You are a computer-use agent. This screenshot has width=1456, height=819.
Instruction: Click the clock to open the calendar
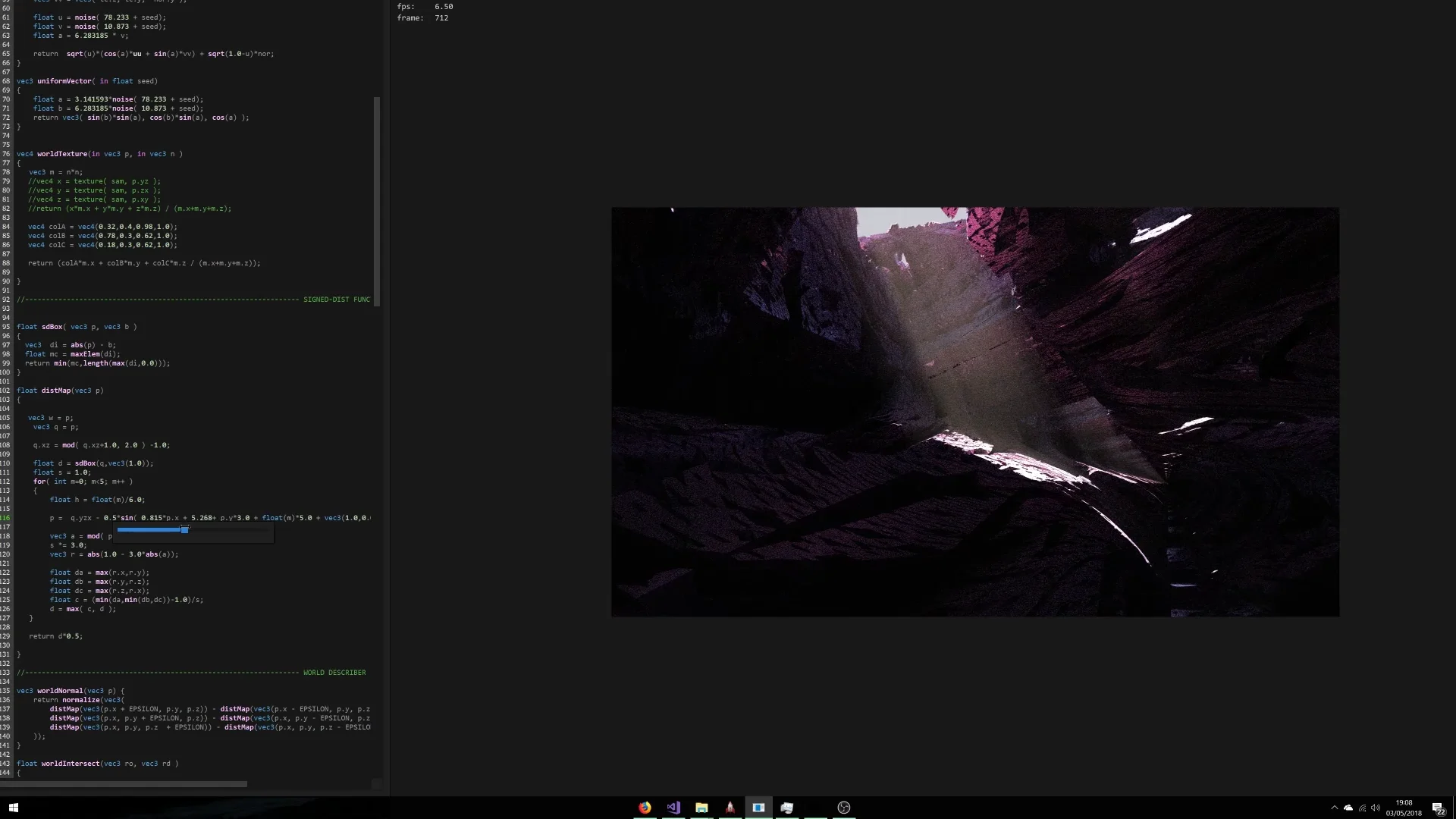[x=1404, y=807]
